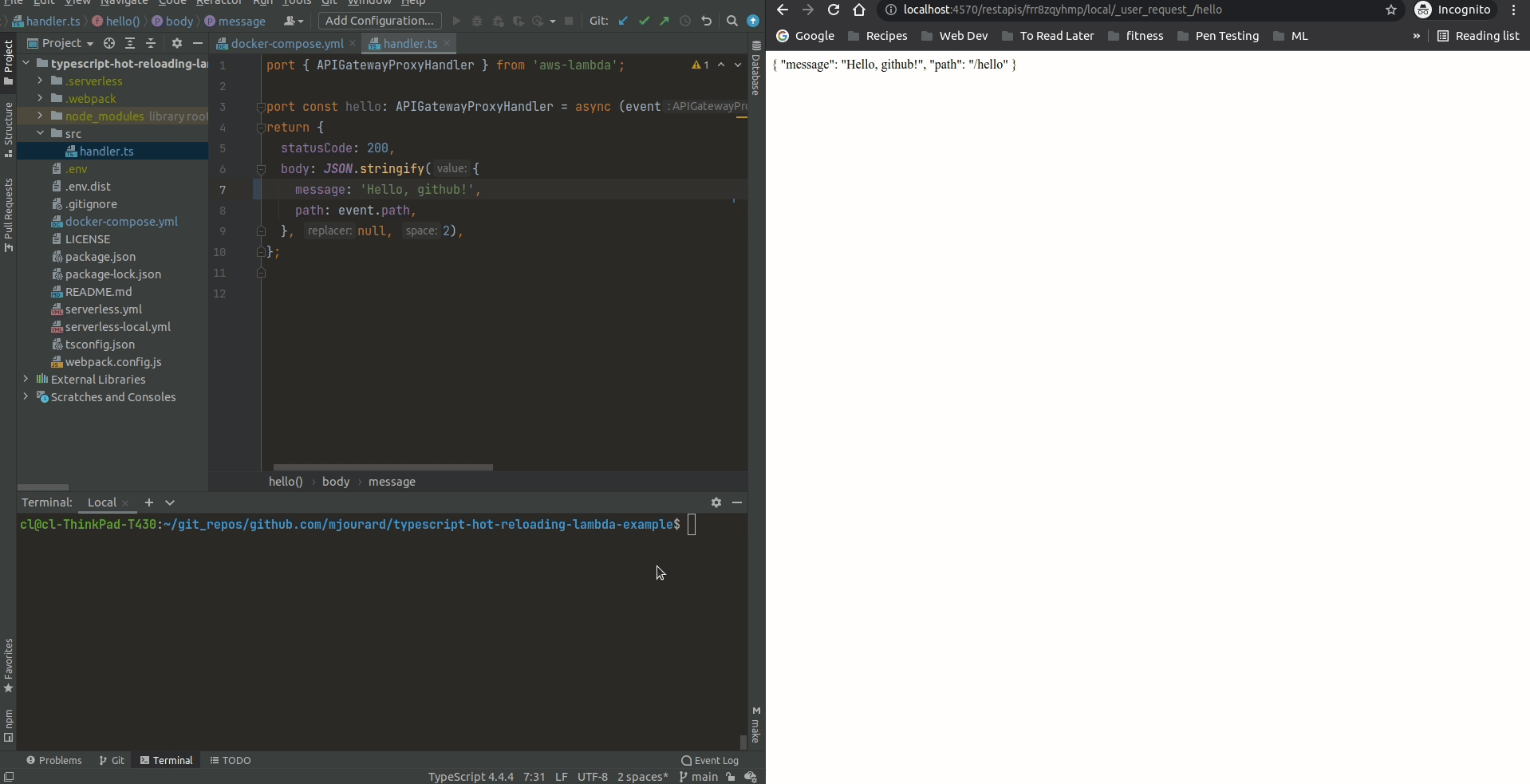Expand External Libraries in the project tree
The height and width of the screenshot is (784, 1530).
(25, 379)
